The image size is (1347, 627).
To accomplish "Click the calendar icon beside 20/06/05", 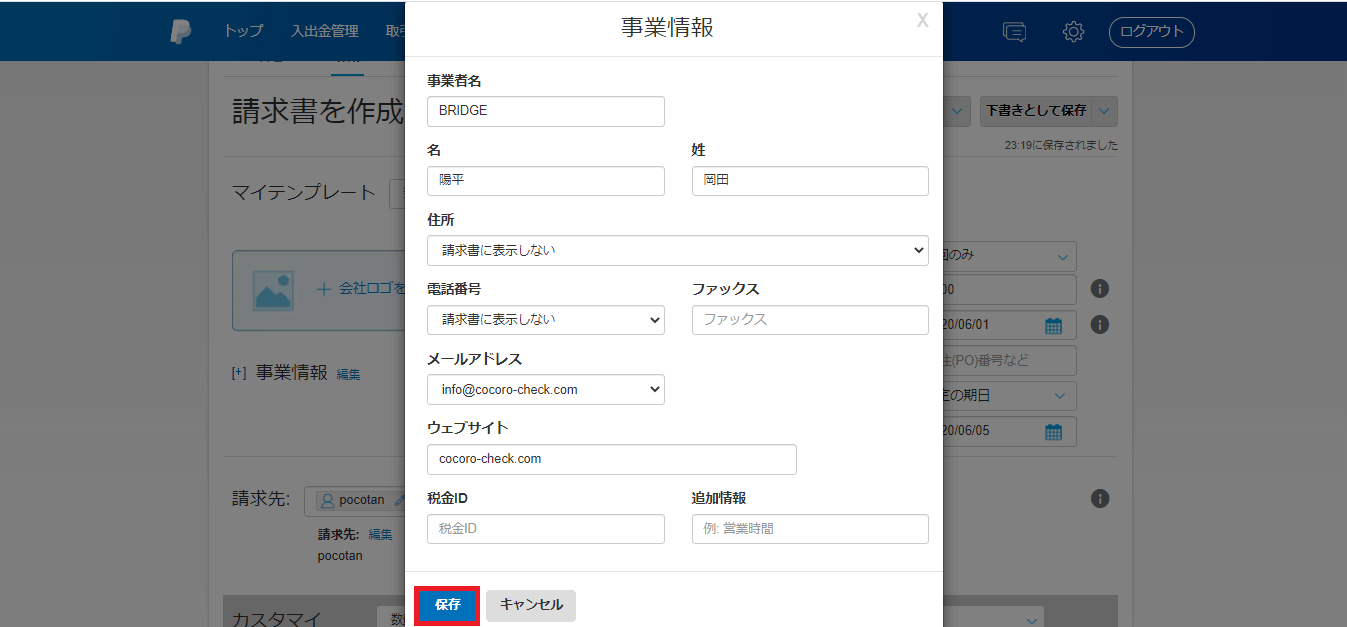I will pyautogui.click(x=1053, y=432).
